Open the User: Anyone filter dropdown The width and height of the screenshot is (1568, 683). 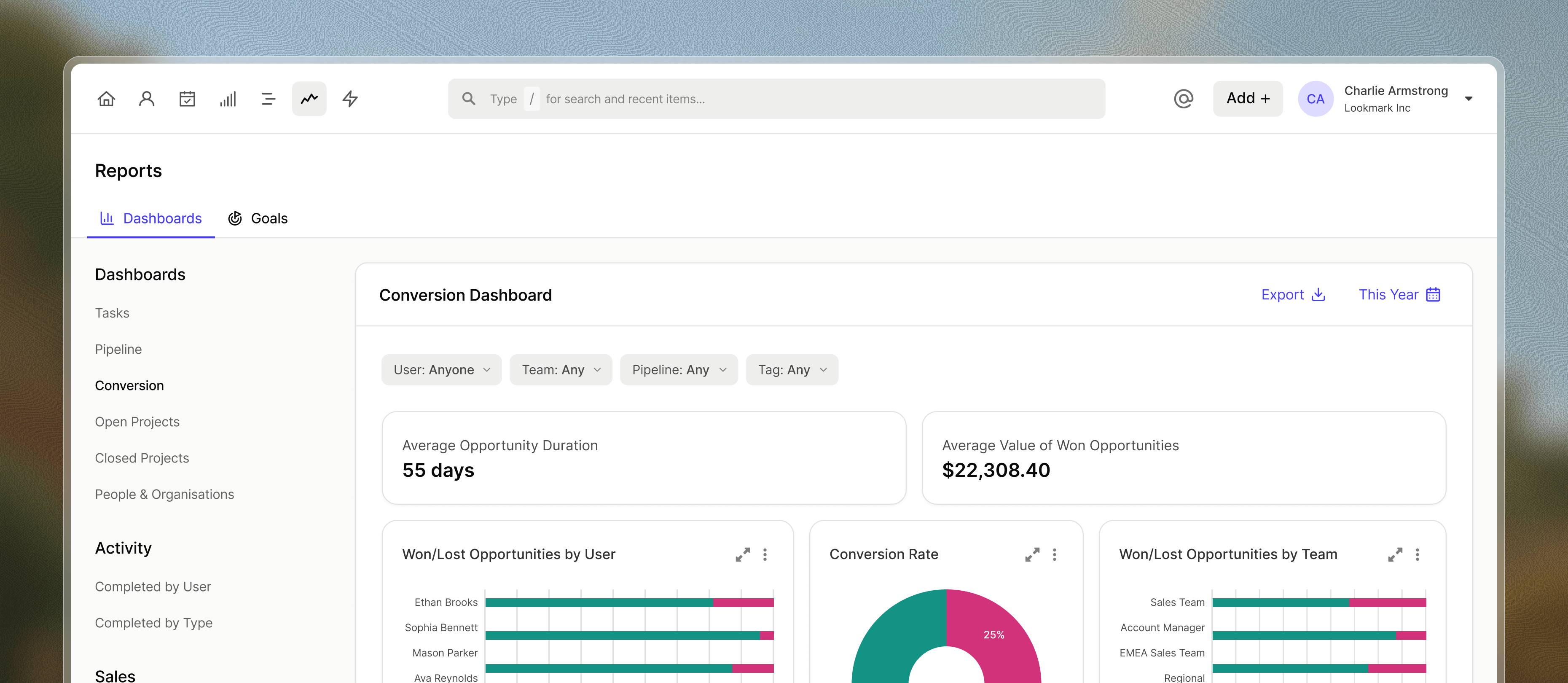(x=441, y=369)
